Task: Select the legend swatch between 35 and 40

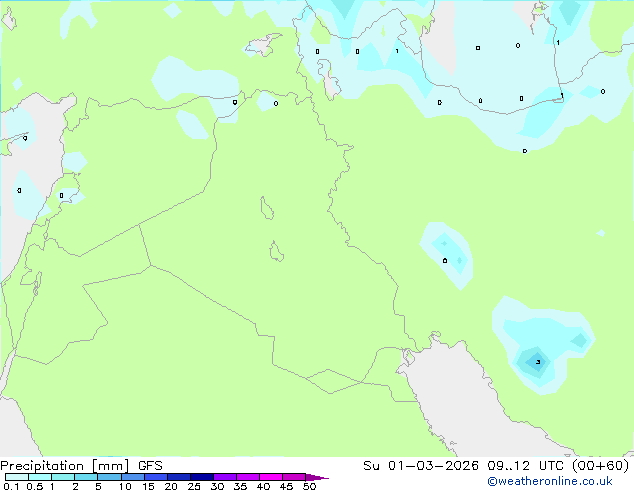Action: tap(248, 477)
